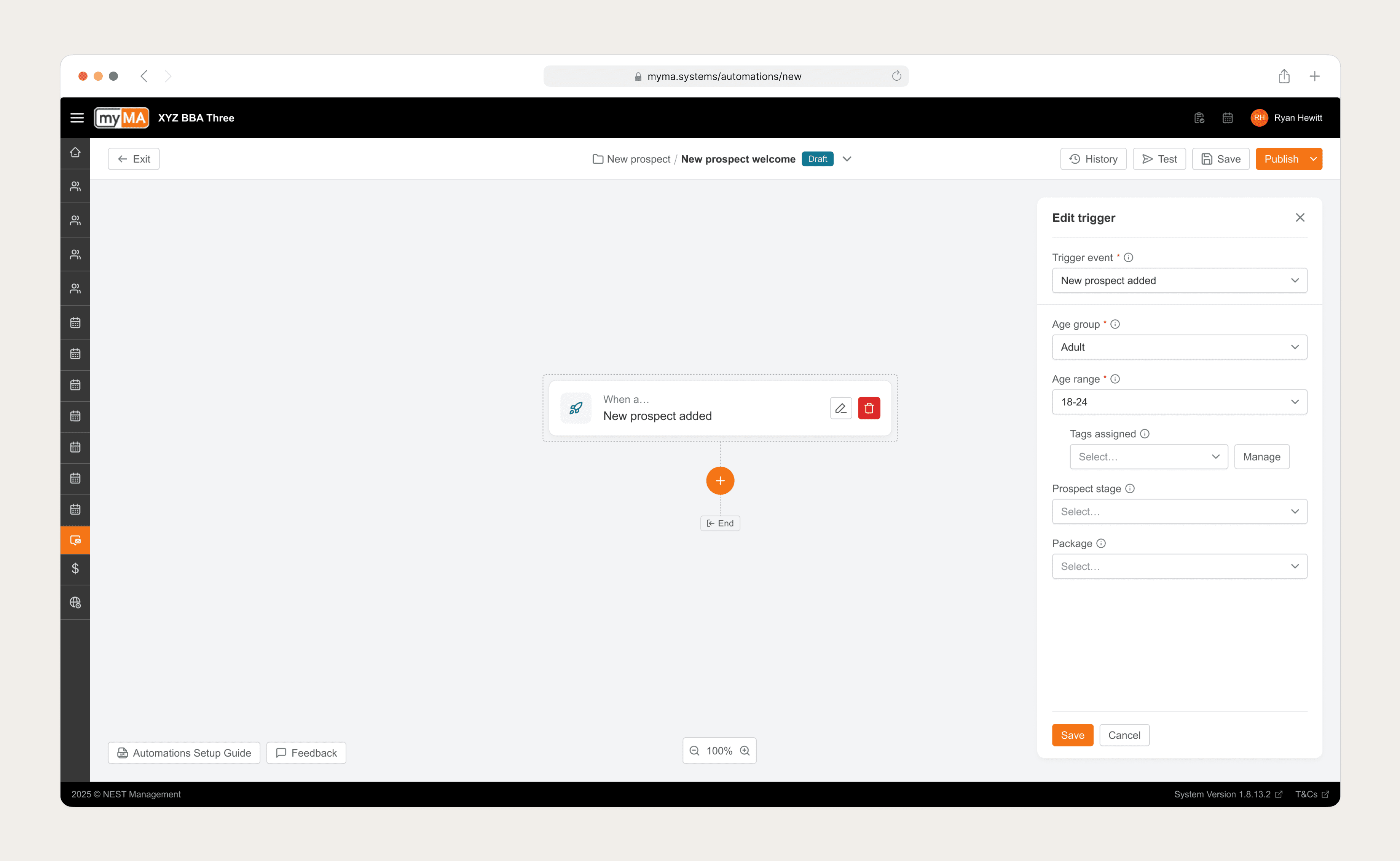Click the dollar sign sidebar icon

click(75, 568)
